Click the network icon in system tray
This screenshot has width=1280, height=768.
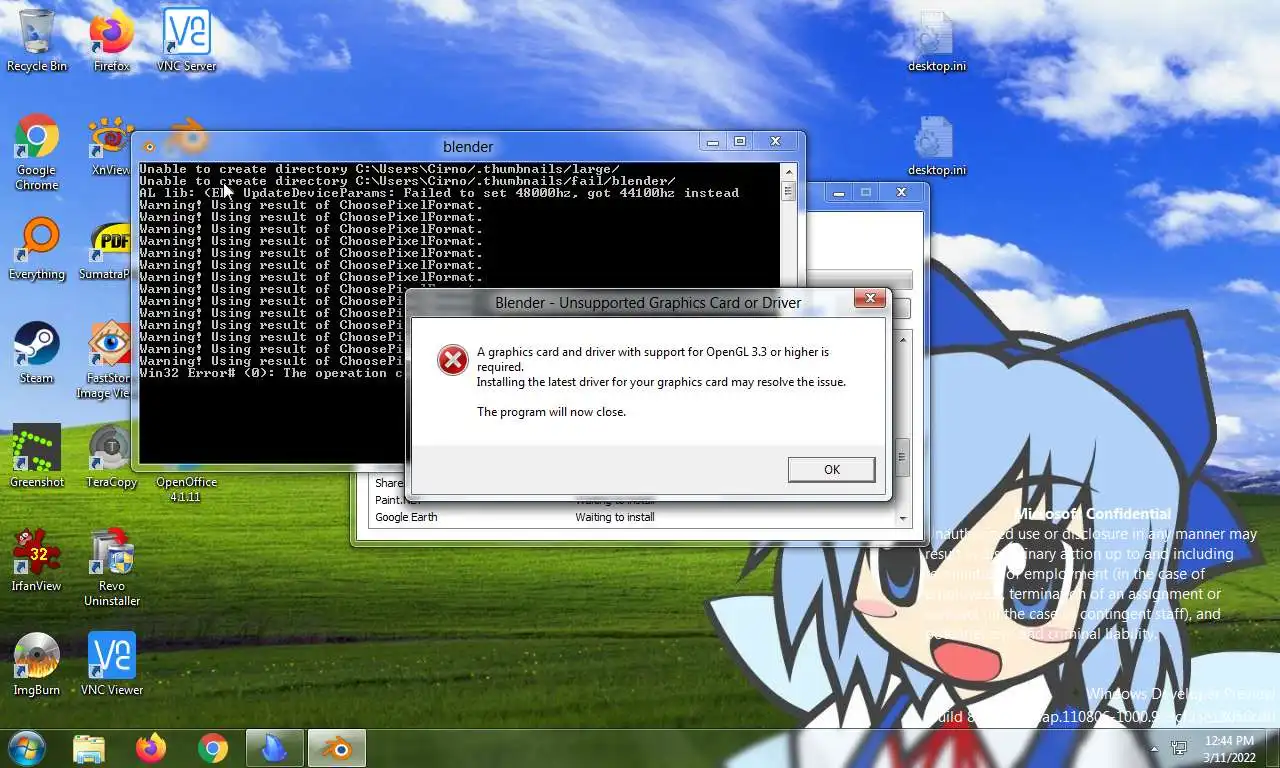[1179, 748]
